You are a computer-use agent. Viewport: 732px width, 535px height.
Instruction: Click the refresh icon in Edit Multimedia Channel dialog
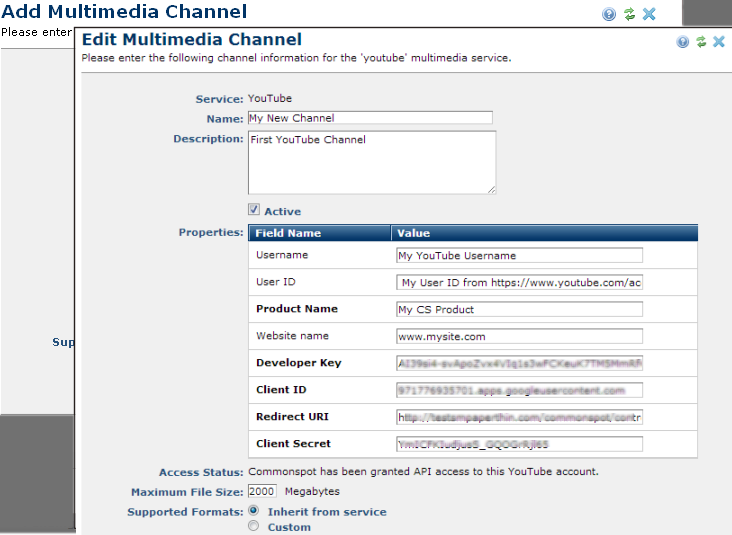tap(701, 42)
